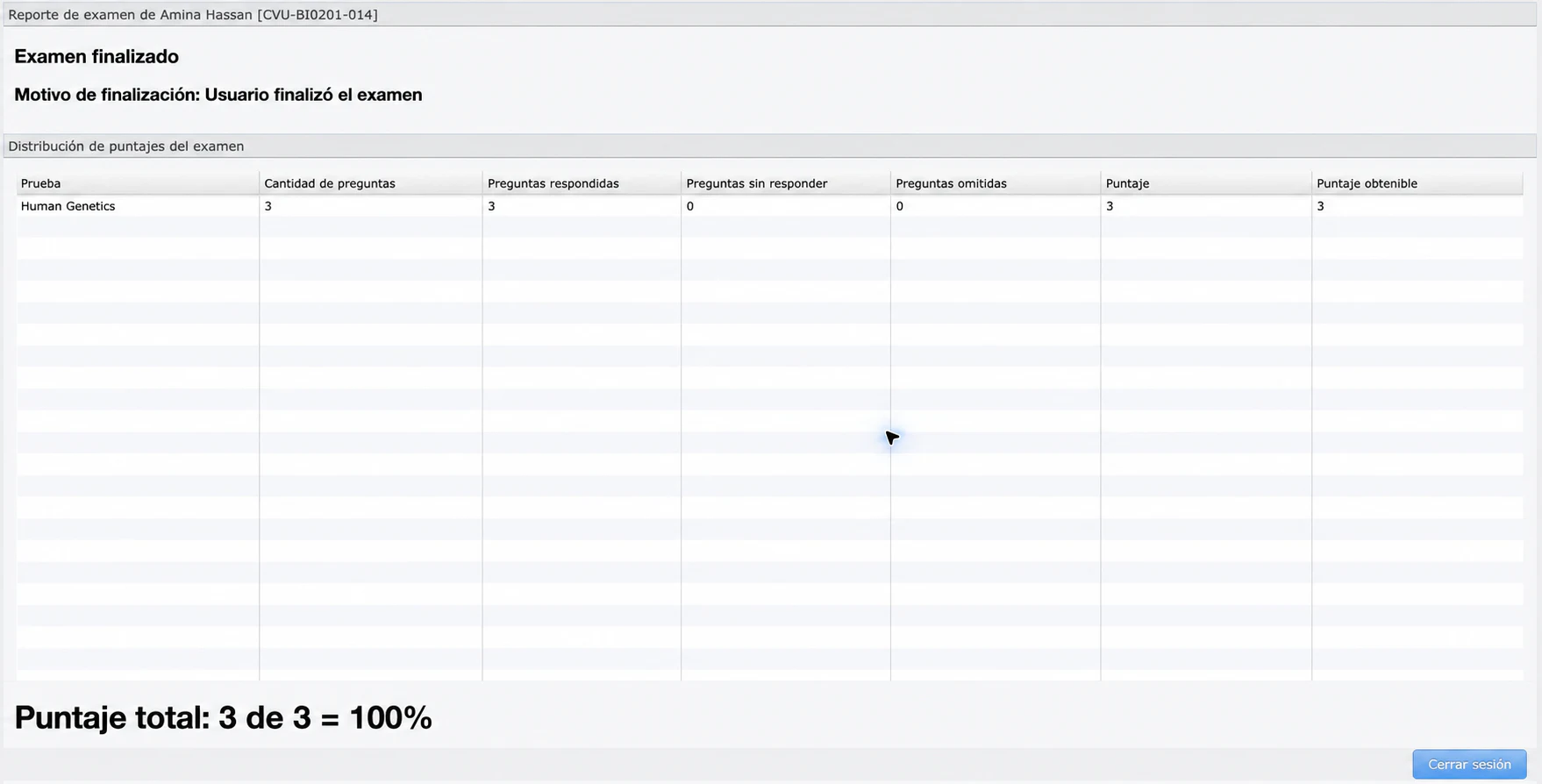Viewport: 1542px width, 784px height.
Task: Click the Reporte de examen de Amina Hassan title
Action: point(193,15)
